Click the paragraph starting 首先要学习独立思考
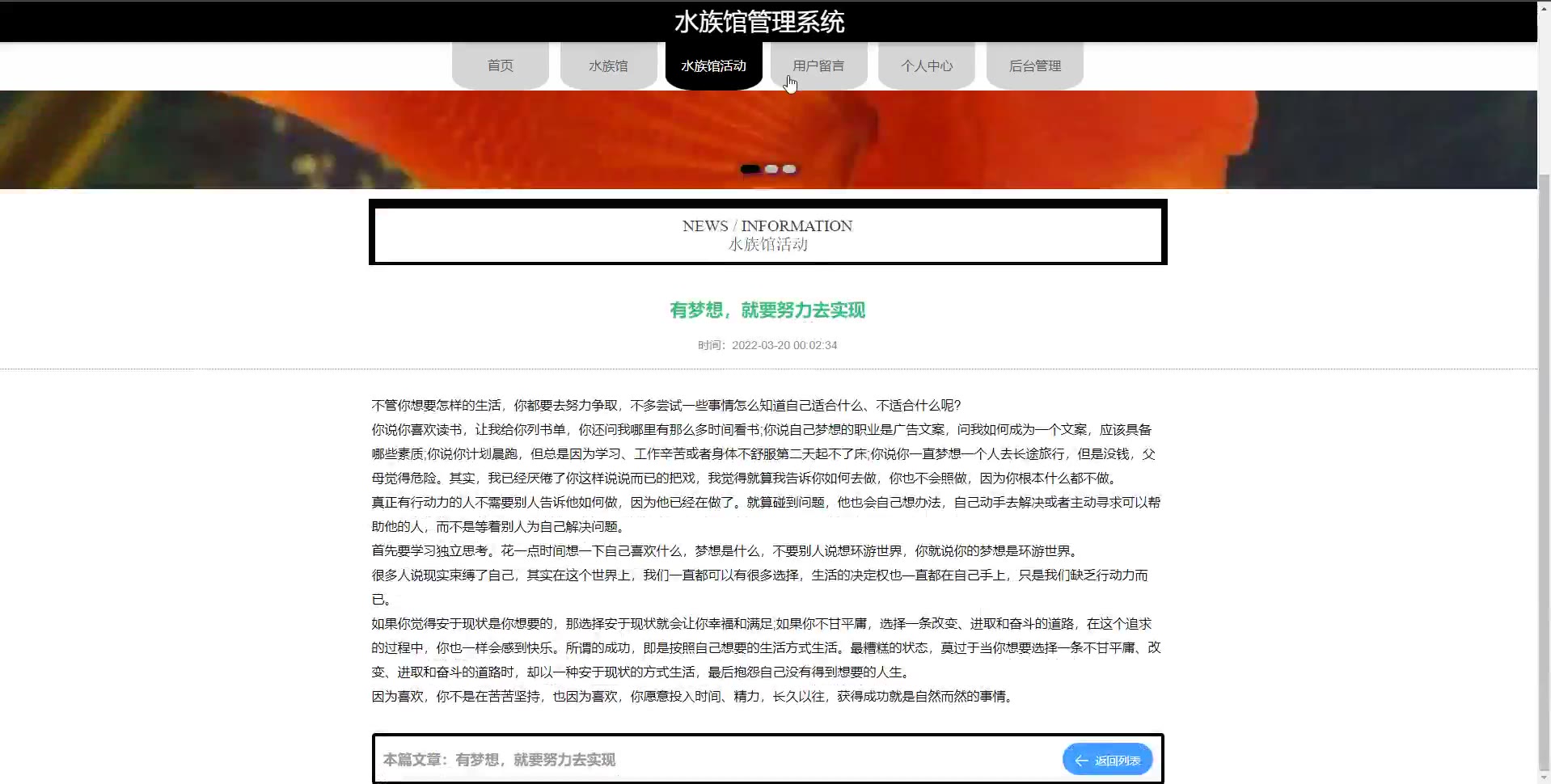The image size is (1551, 784). pyautogui.click(x=725, y=551)
